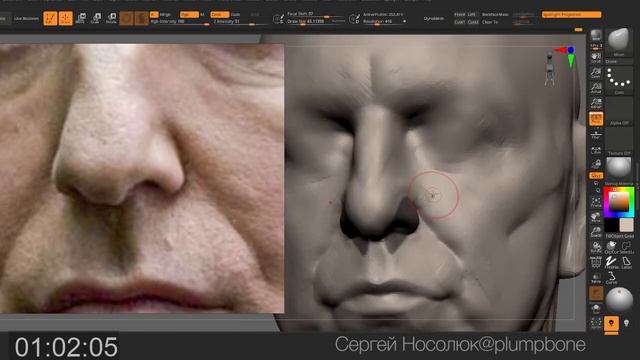Click the gray light bulb icon
Screen dimensions: 640x360
tap(627, 323)
